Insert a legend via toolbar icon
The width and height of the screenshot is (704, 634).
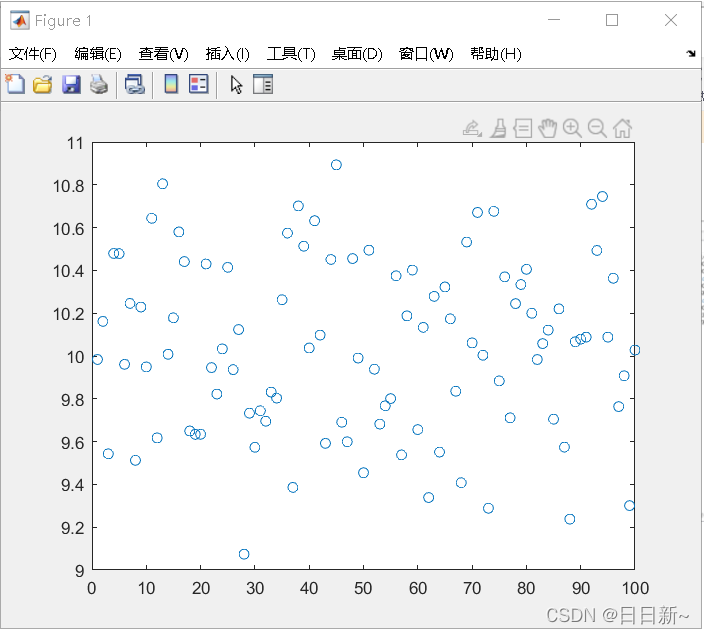click(198, 85)
